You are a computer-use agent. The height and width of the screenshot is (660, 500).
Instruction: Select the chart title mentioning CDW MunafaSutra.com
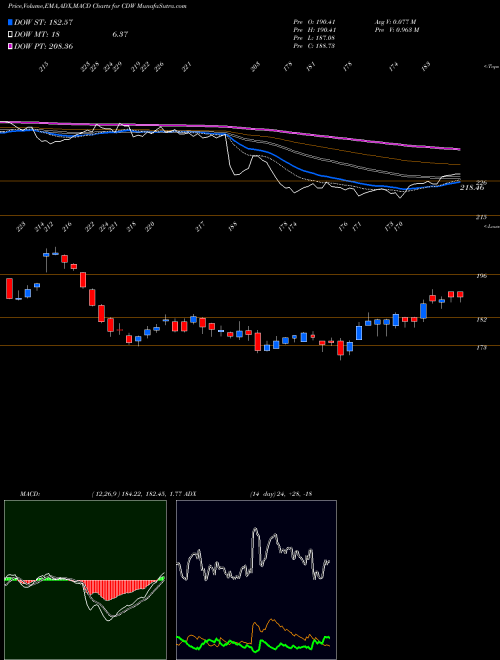97,6
